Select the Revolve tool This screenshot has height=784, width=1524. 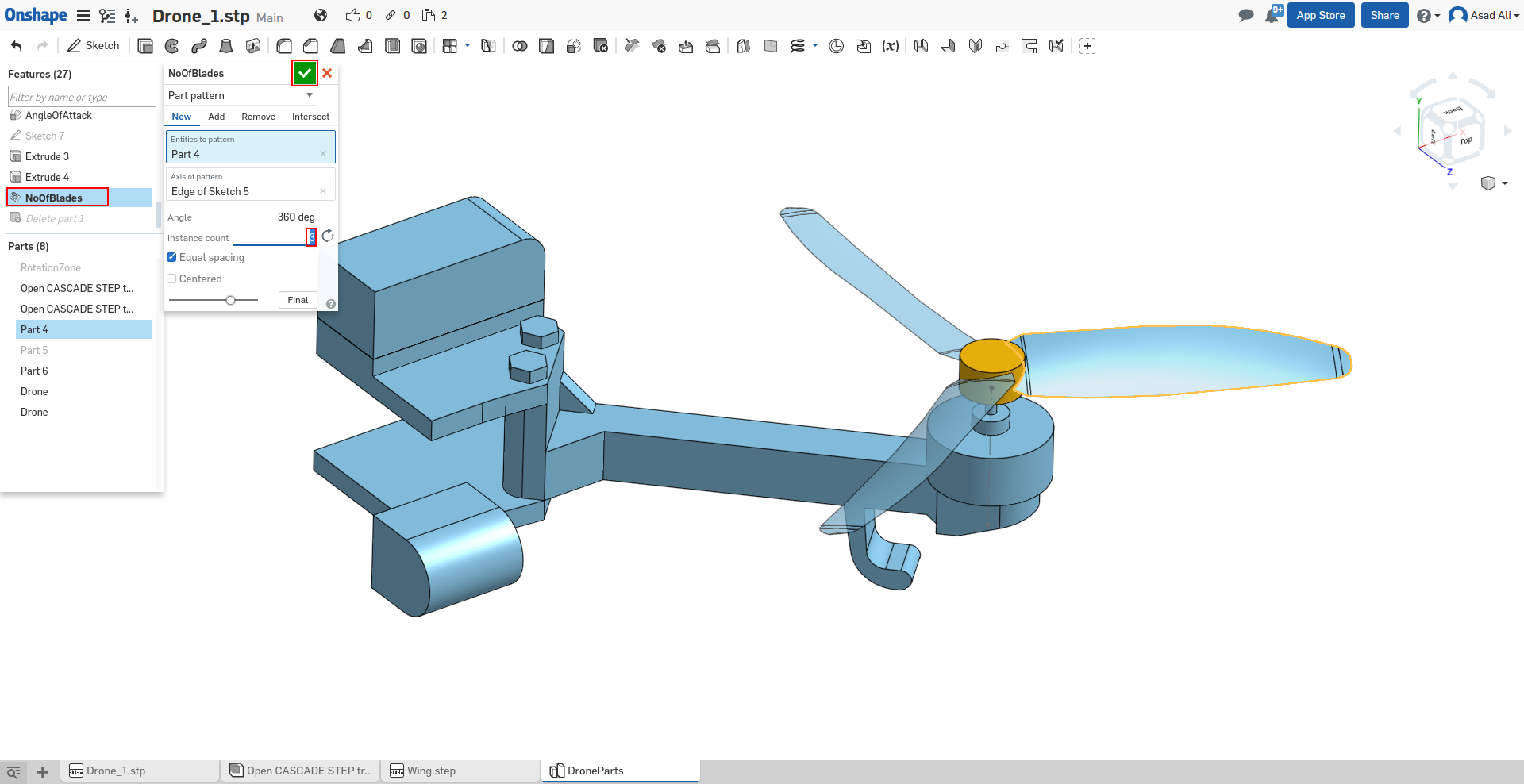(171, 46)
